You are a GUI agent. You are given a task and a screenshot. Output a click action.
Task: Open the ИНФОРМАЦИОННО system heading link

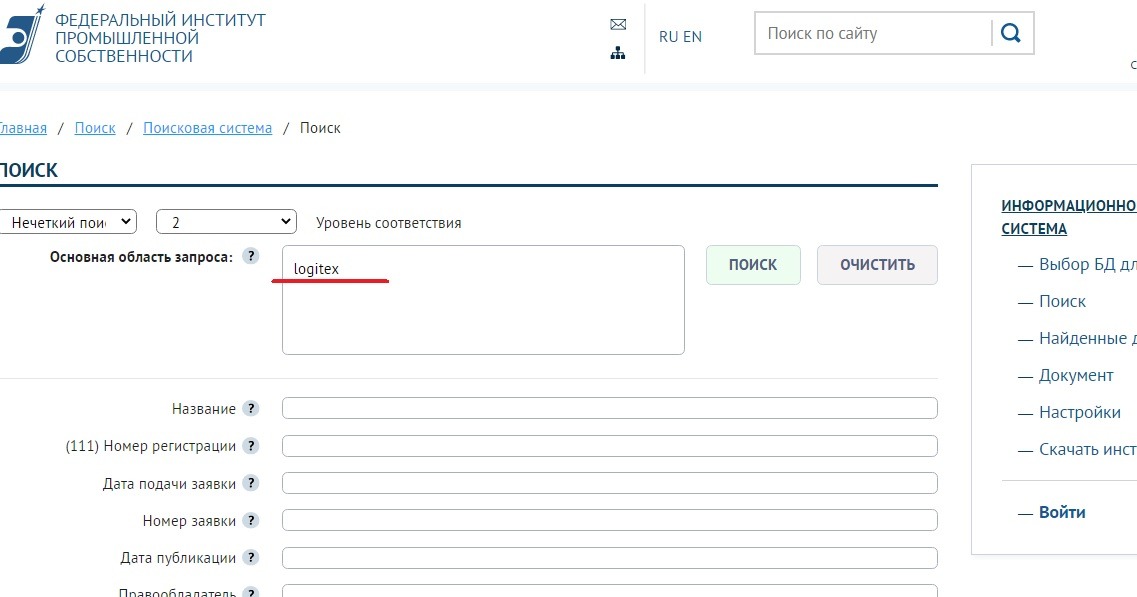coord(1069,217)
